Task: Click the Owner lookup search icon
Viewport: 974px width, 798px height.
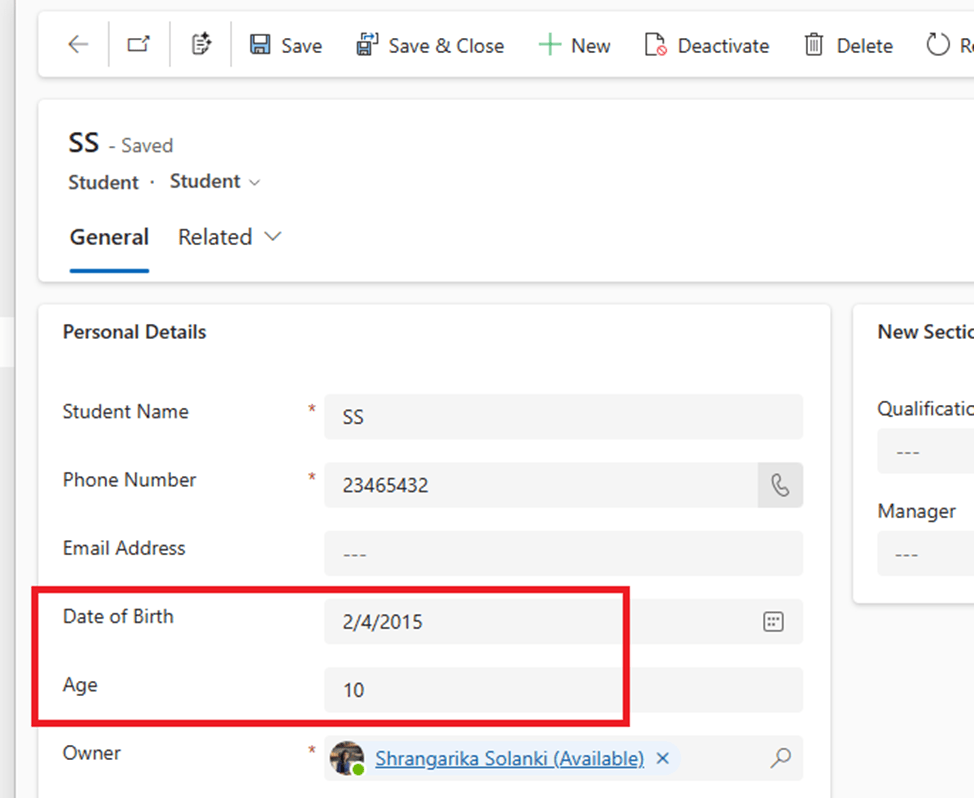Action: (780, 758)
